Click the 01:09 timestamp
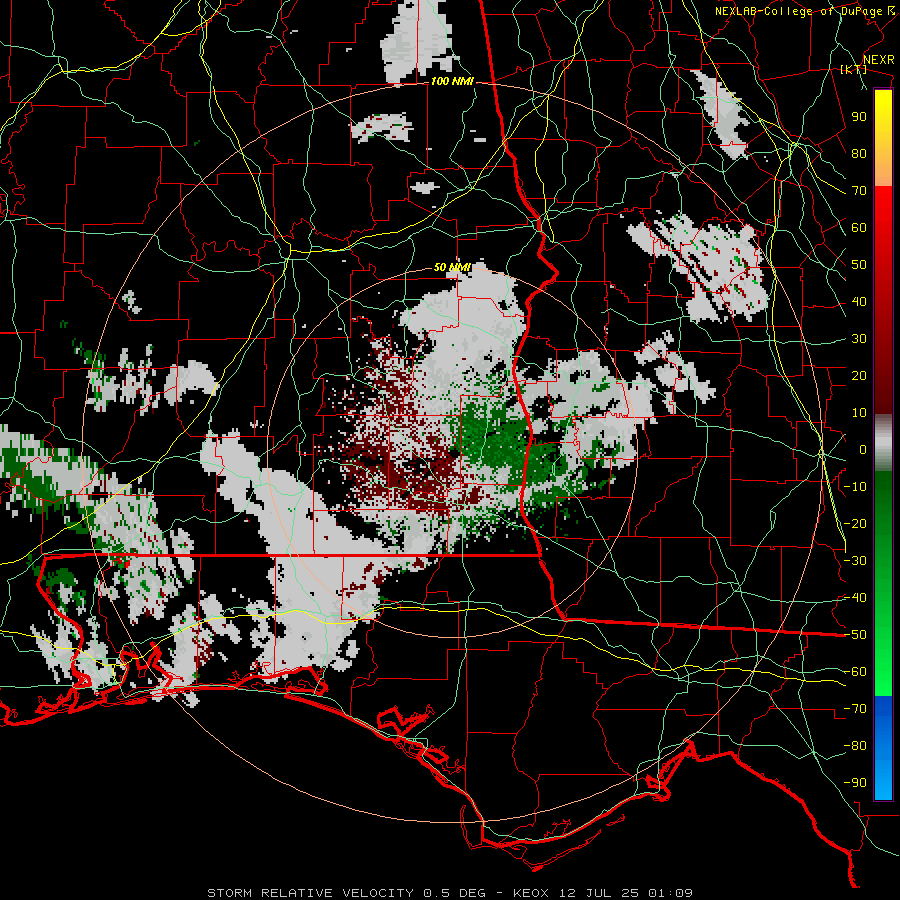900x900 pixels. 670,893
